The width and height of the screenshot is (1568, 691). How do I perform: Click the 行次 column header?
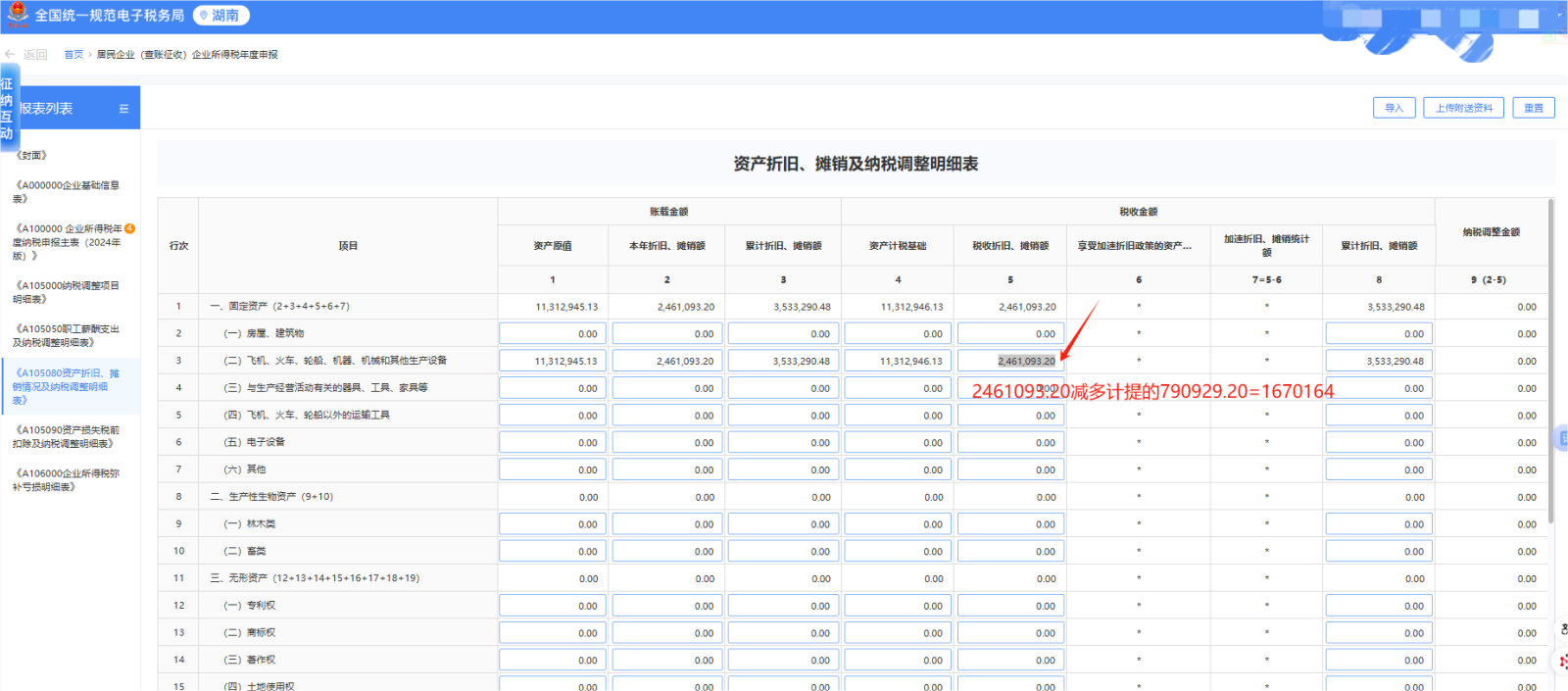pos(178,246)
